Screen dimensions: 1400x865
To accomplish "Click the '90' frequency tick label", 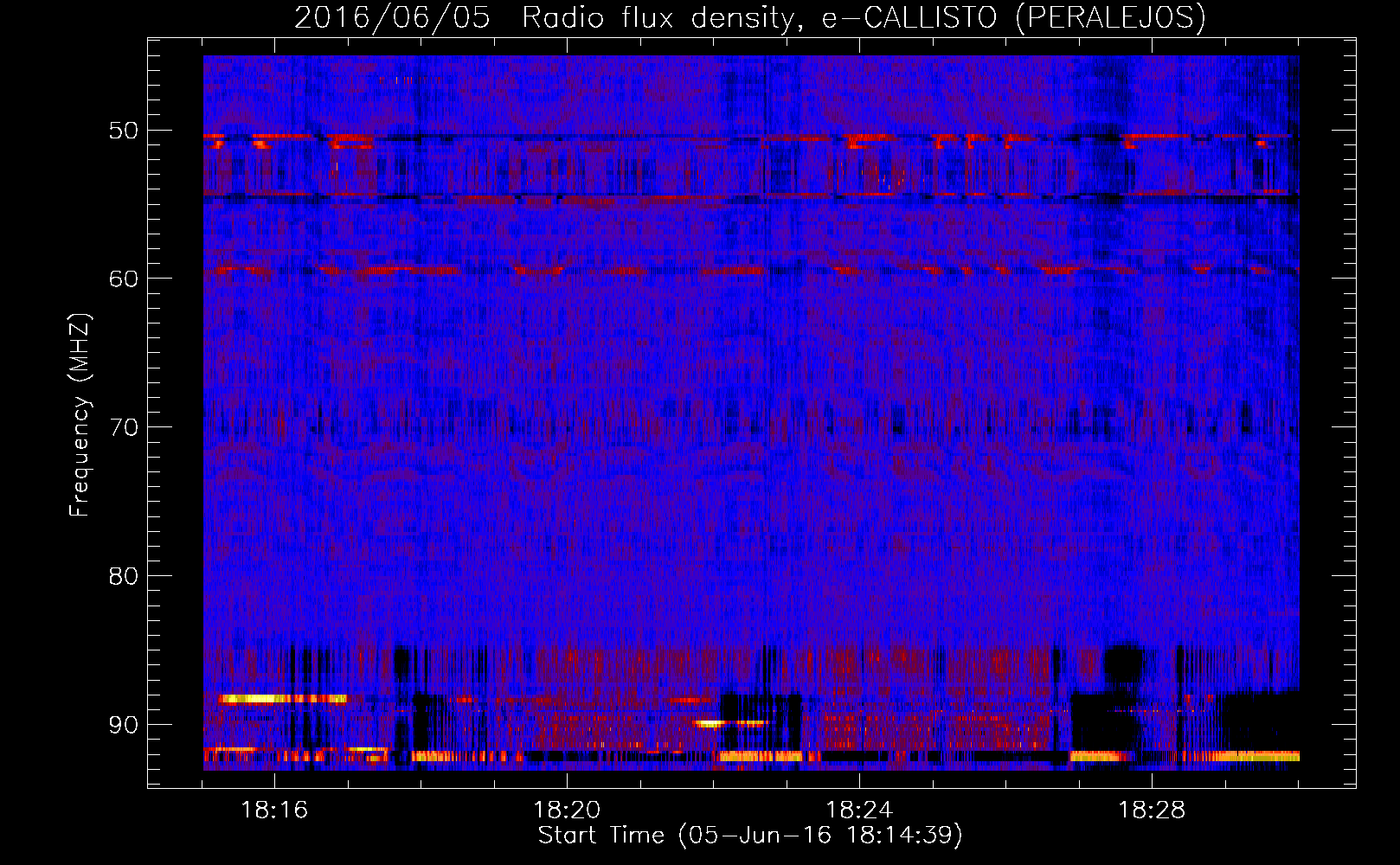I will point(123,725).
